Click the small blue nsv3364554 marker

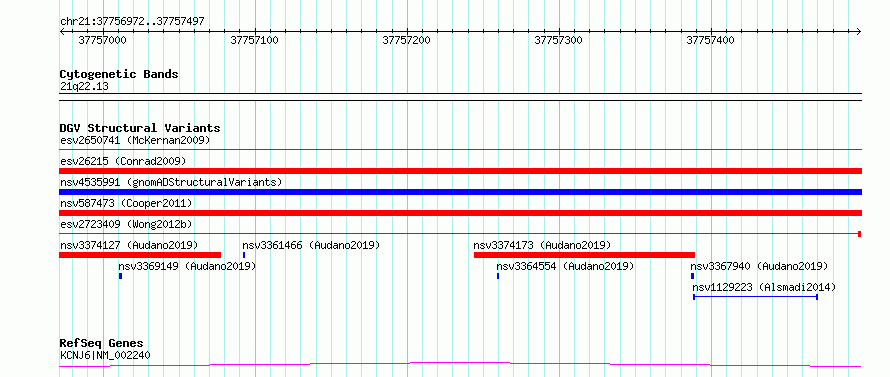pos(498,276)
